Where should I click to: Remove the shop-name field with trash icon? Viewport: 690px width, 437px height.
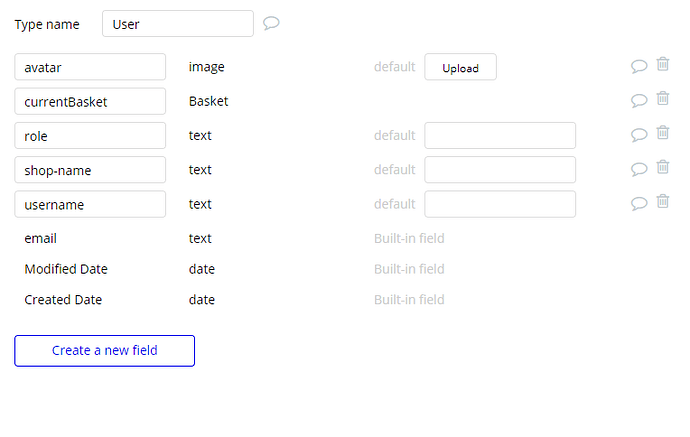[663, 167]
